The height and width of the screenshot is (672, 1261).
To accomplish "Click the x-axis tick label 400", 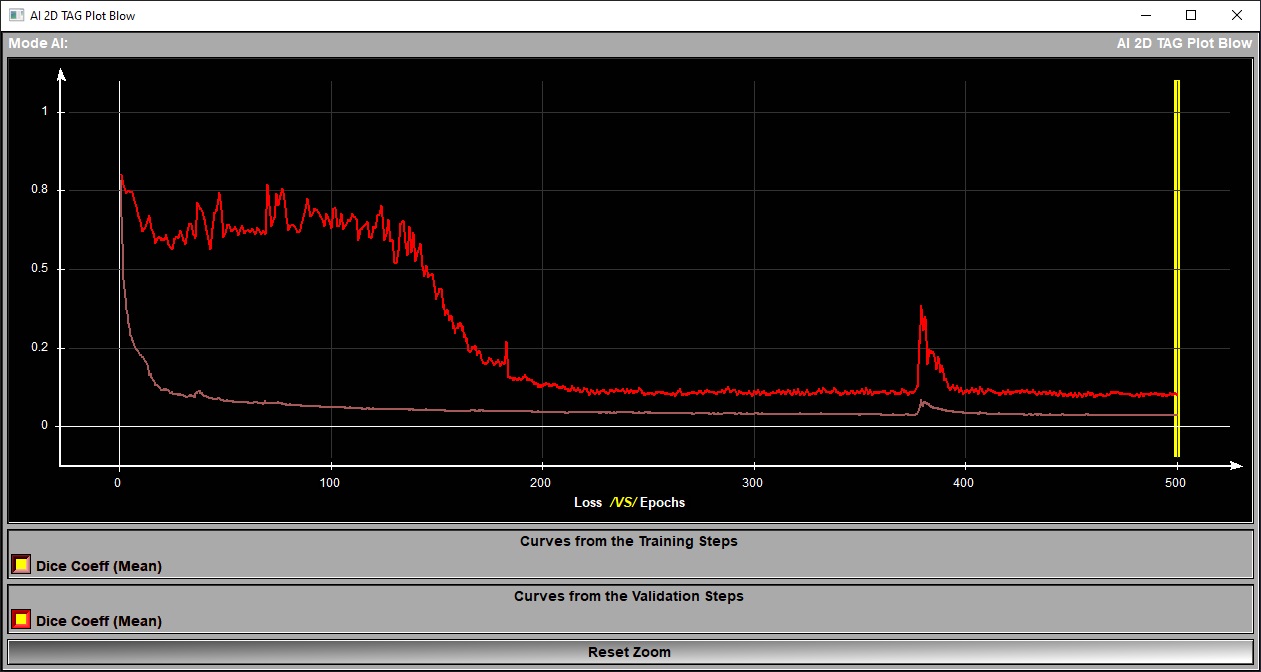I will click(965, 483).
